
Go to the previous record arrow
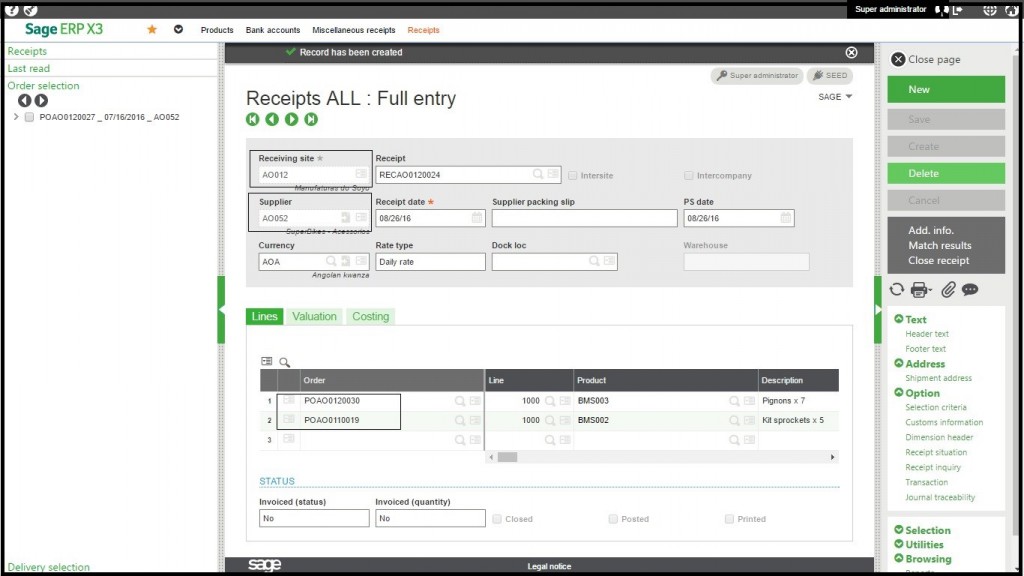coord(272,119)
